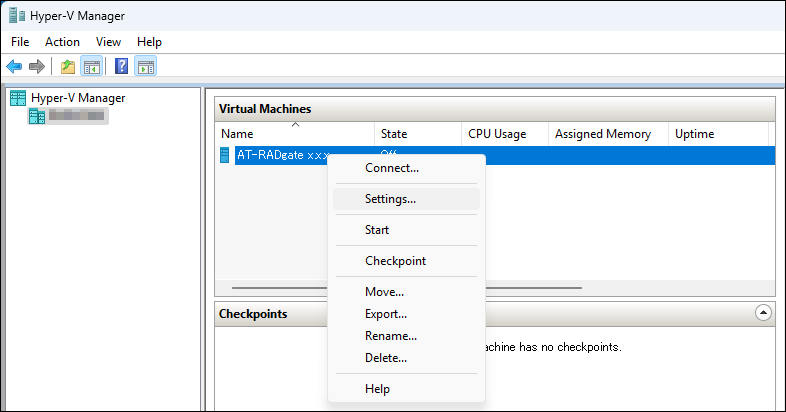Viewport: 786px width, 412px height.
Task: Toggle the Show/Hide Action Pane icon
Action: tap(146, 67)
